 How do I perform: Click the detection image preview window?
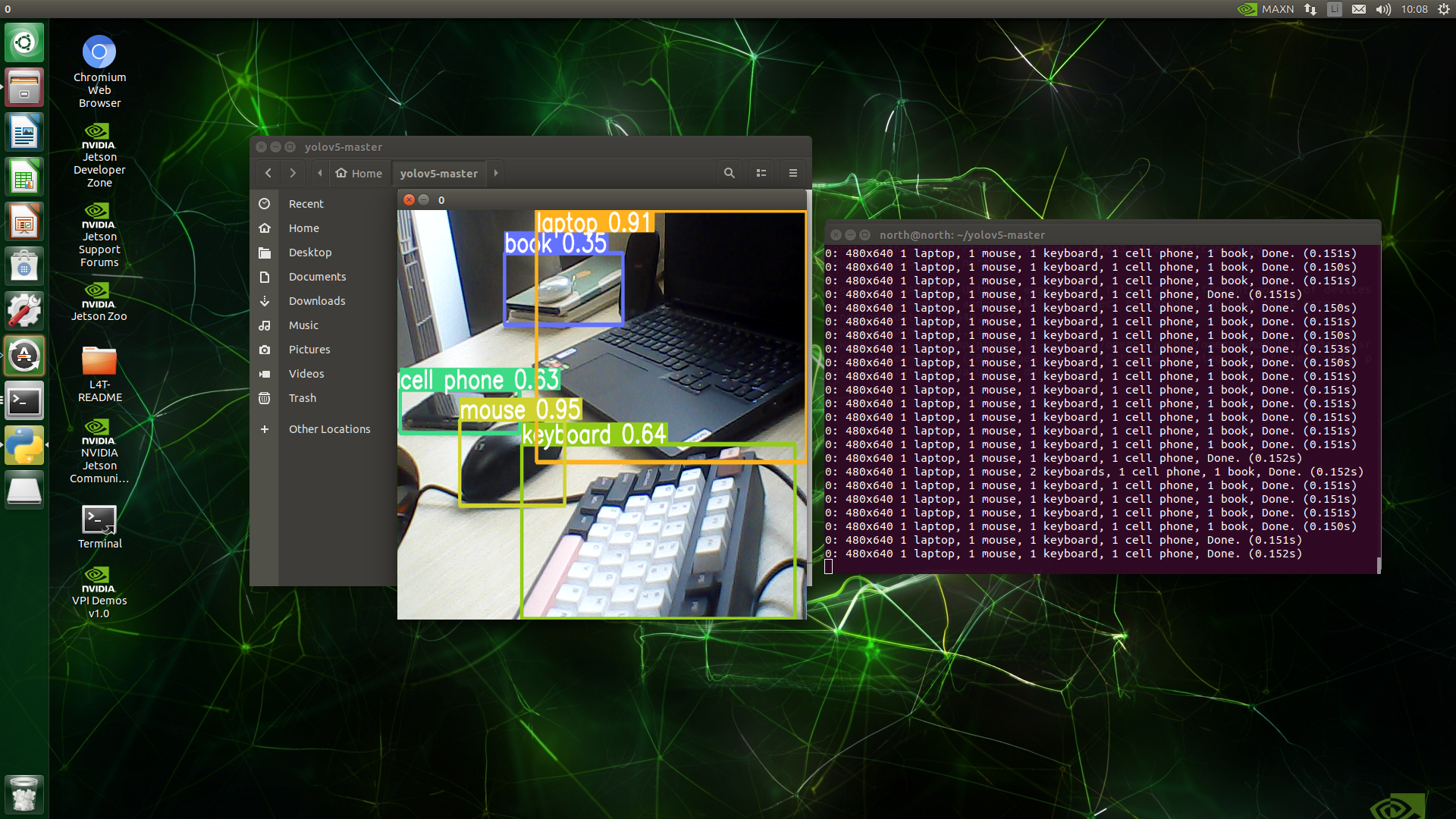[x=601, y=413]
